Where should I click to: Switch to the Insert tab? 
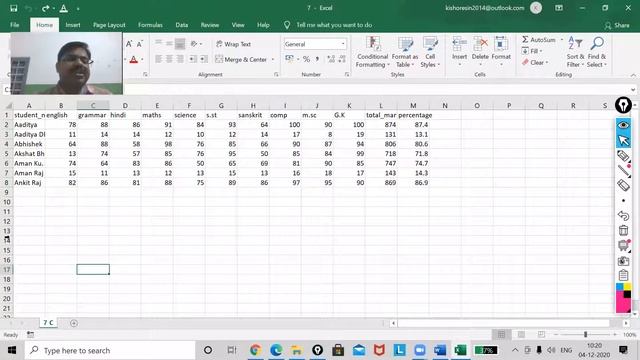pos(73,25)
